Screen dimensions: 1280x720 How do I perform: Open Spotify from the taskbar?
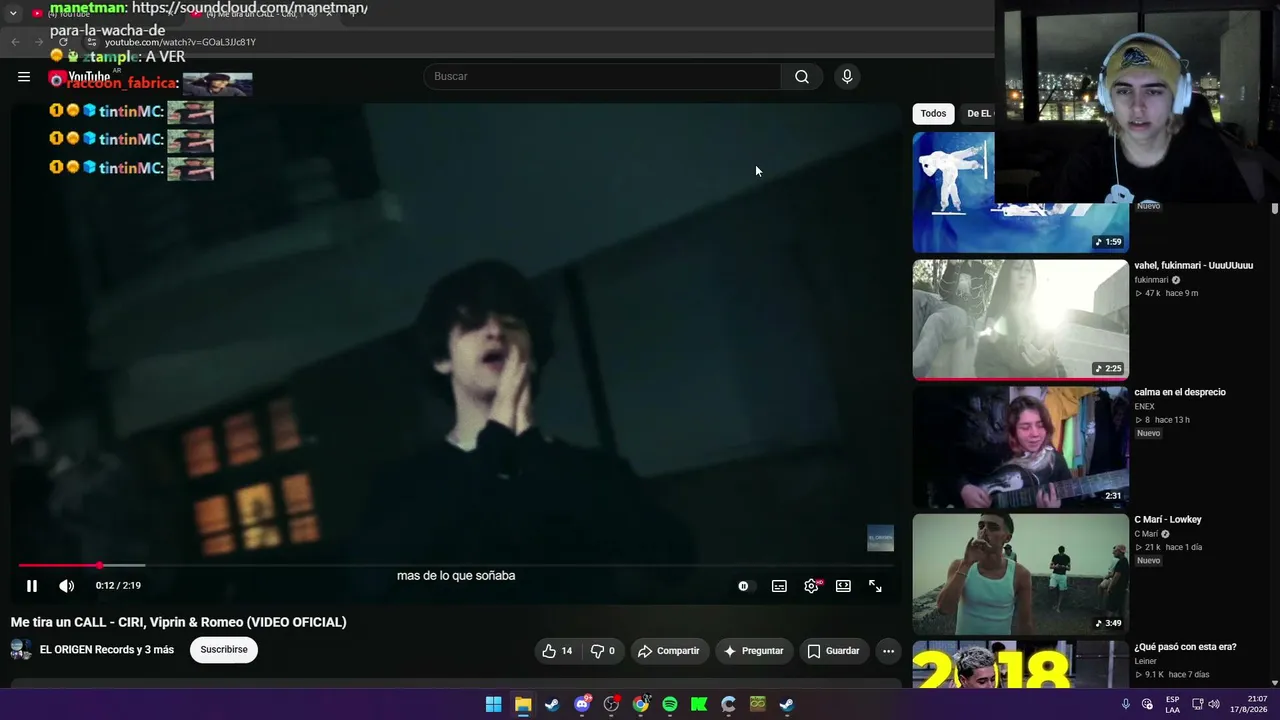click(x=670, y=705)
